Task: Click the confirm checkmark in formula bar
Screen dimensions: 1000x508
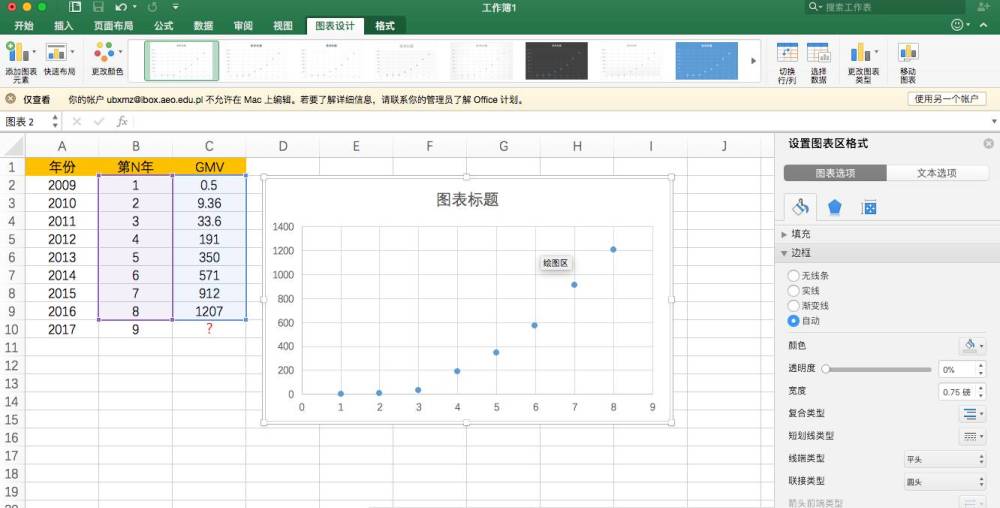Action: tap(99, 121)
